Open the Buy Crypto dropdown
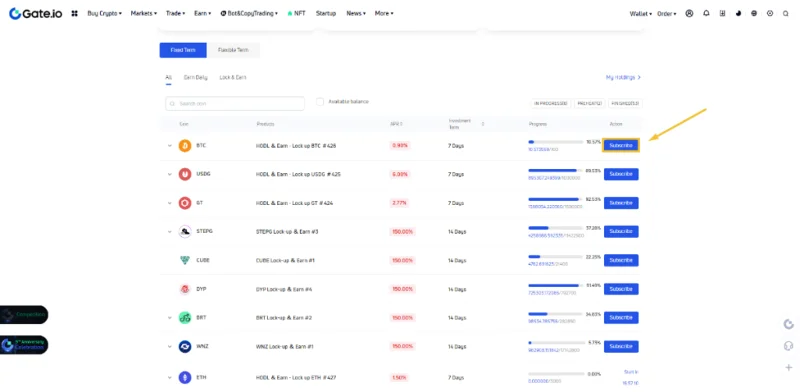 105,14
